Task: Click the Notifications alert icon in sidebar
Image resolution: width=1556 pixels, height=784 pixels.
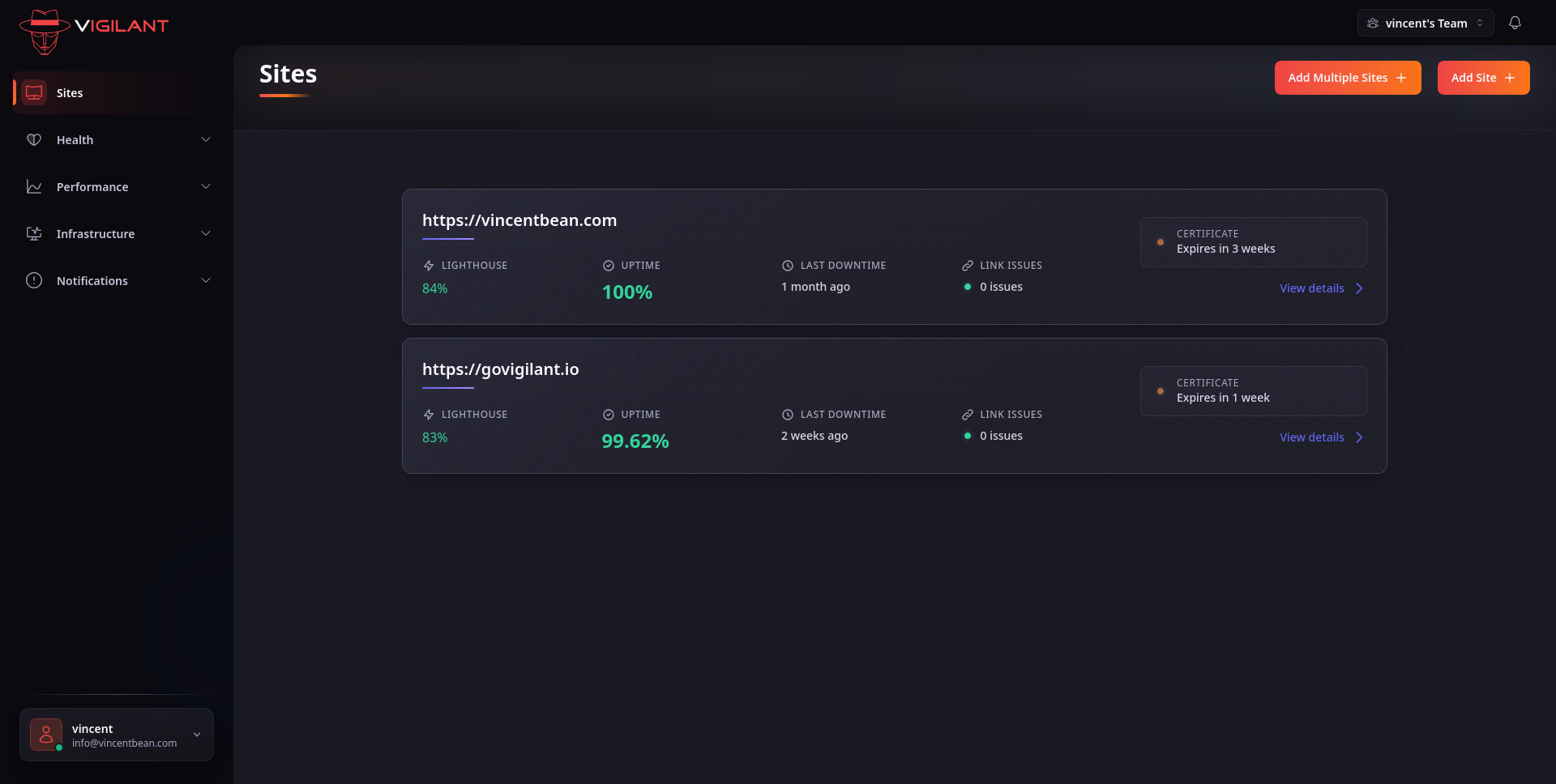Action: pos(34,281)
